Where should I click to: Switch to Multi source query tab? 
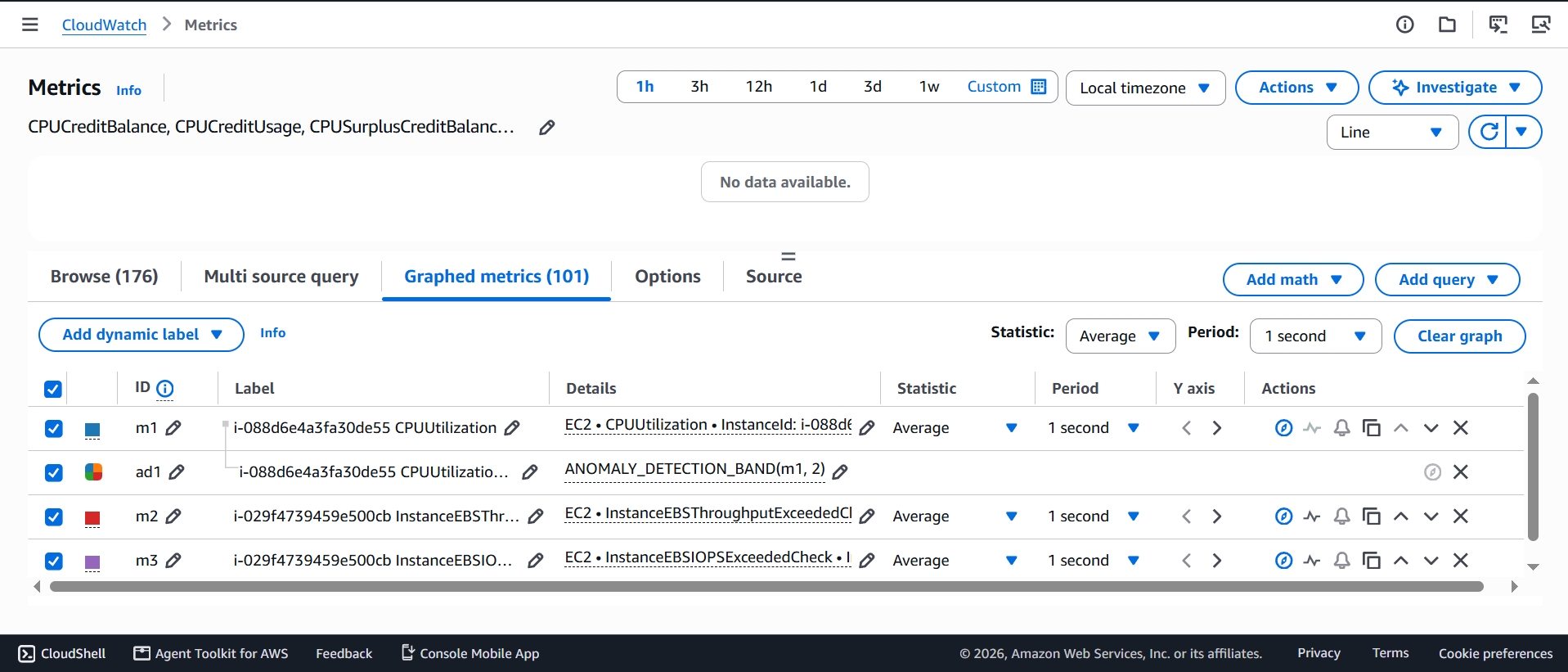(281, 277)
